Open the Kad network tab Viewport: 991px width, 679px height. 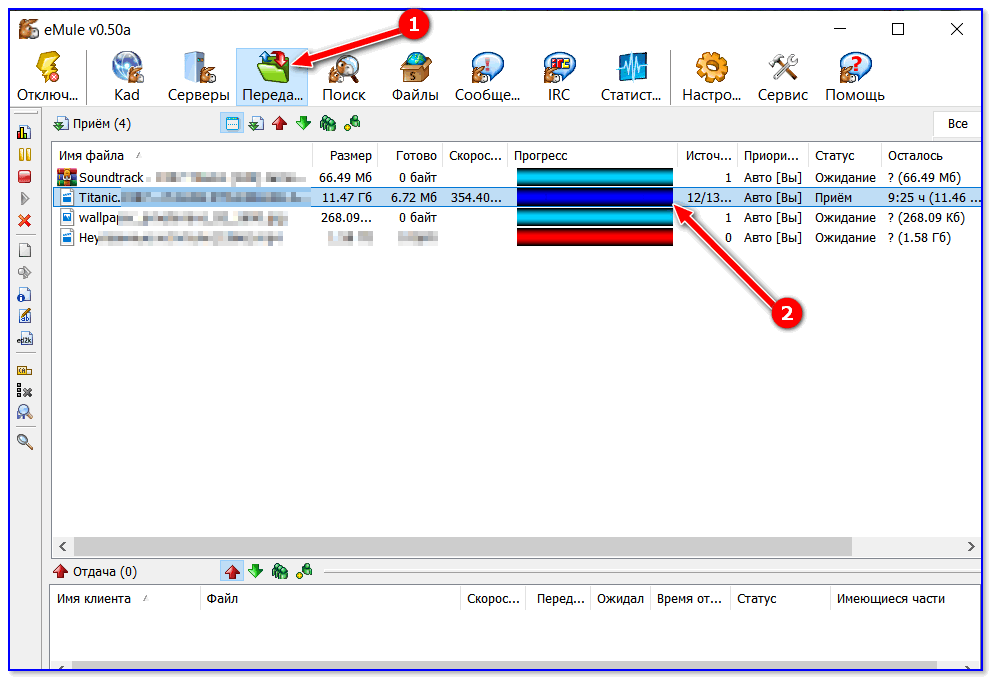(x=127, y=76)
